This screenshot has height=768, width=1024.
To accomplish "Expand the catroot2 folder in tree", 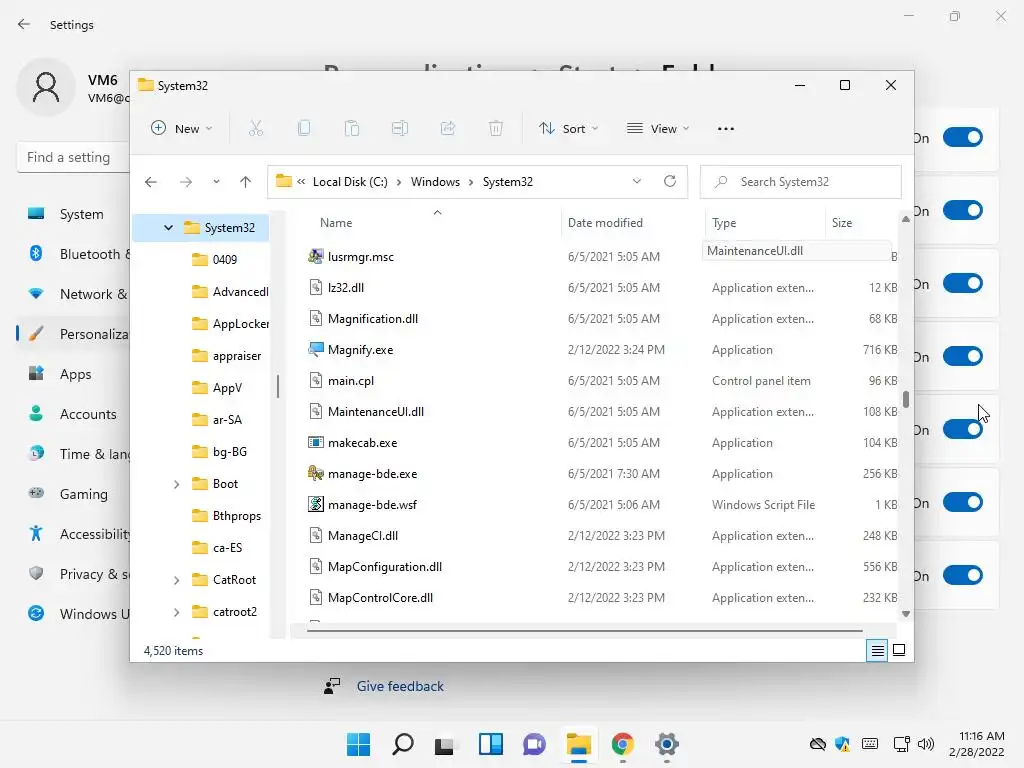I will (176, 612).
